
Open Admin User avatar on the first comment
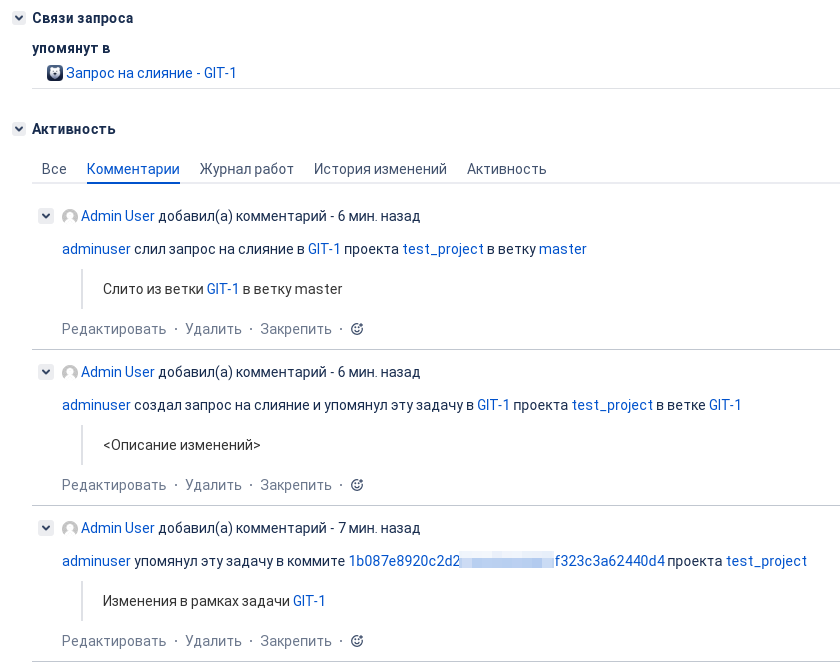coord(68,216)
